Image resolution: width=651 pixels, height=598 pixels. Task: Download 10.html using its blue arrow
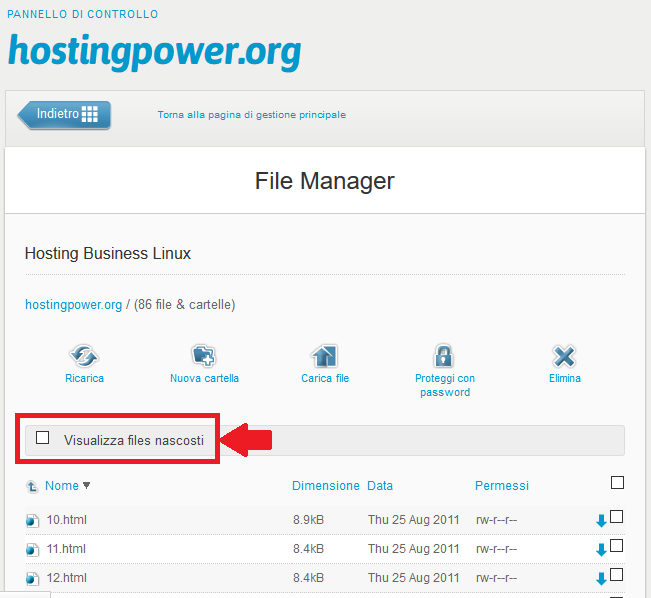coord(601,520)
